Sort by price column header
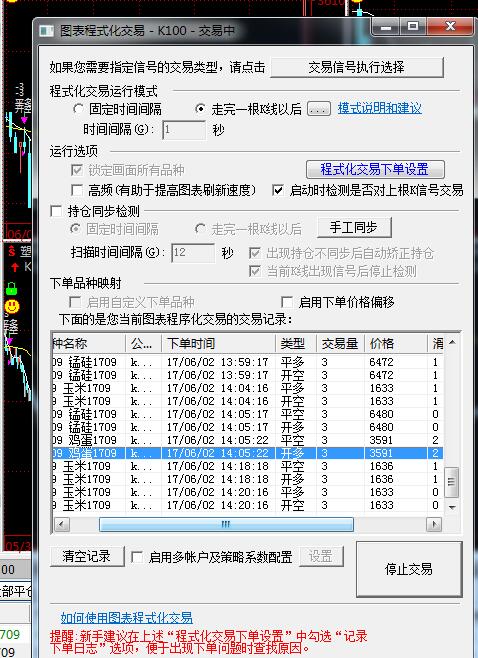 pyautogui.click(x=395, y=344)
